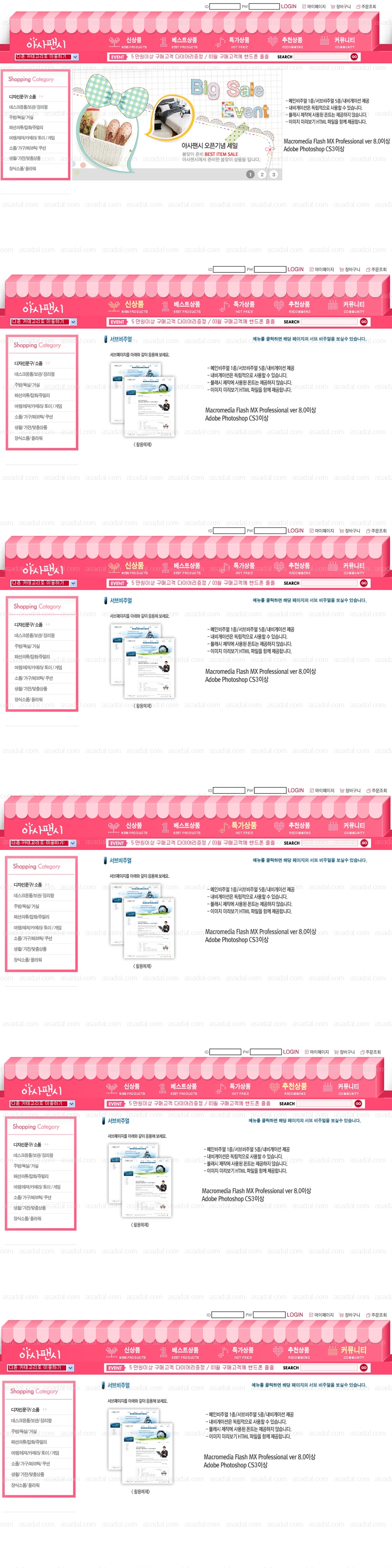Select the yellow highlighted 특가상품 menu item
The image size is (392, 1568).
[x=243, y=825]
